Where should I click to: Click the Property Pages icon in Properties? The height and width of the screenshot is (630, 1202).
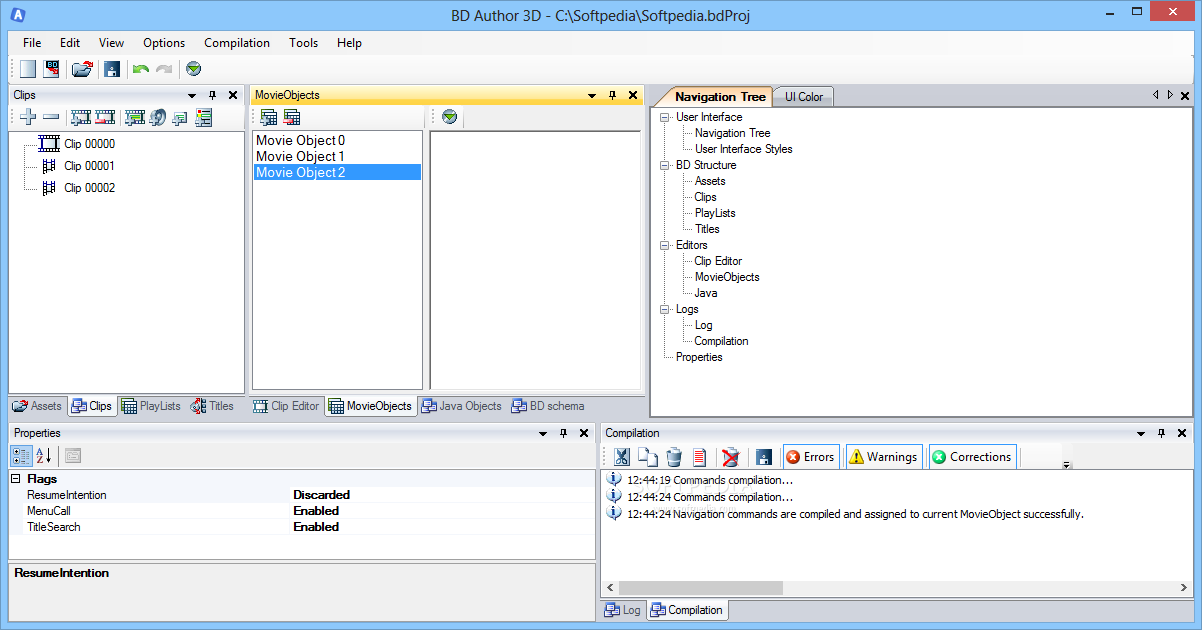click(73, 456)
